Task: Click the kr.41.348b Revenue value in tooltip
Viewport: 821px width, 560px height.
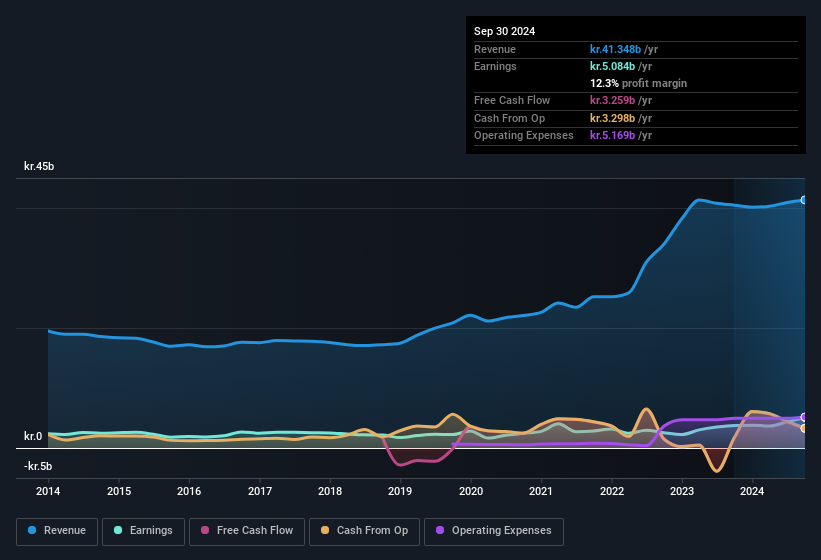Action: pyautogui.click(x=622, y=49)
